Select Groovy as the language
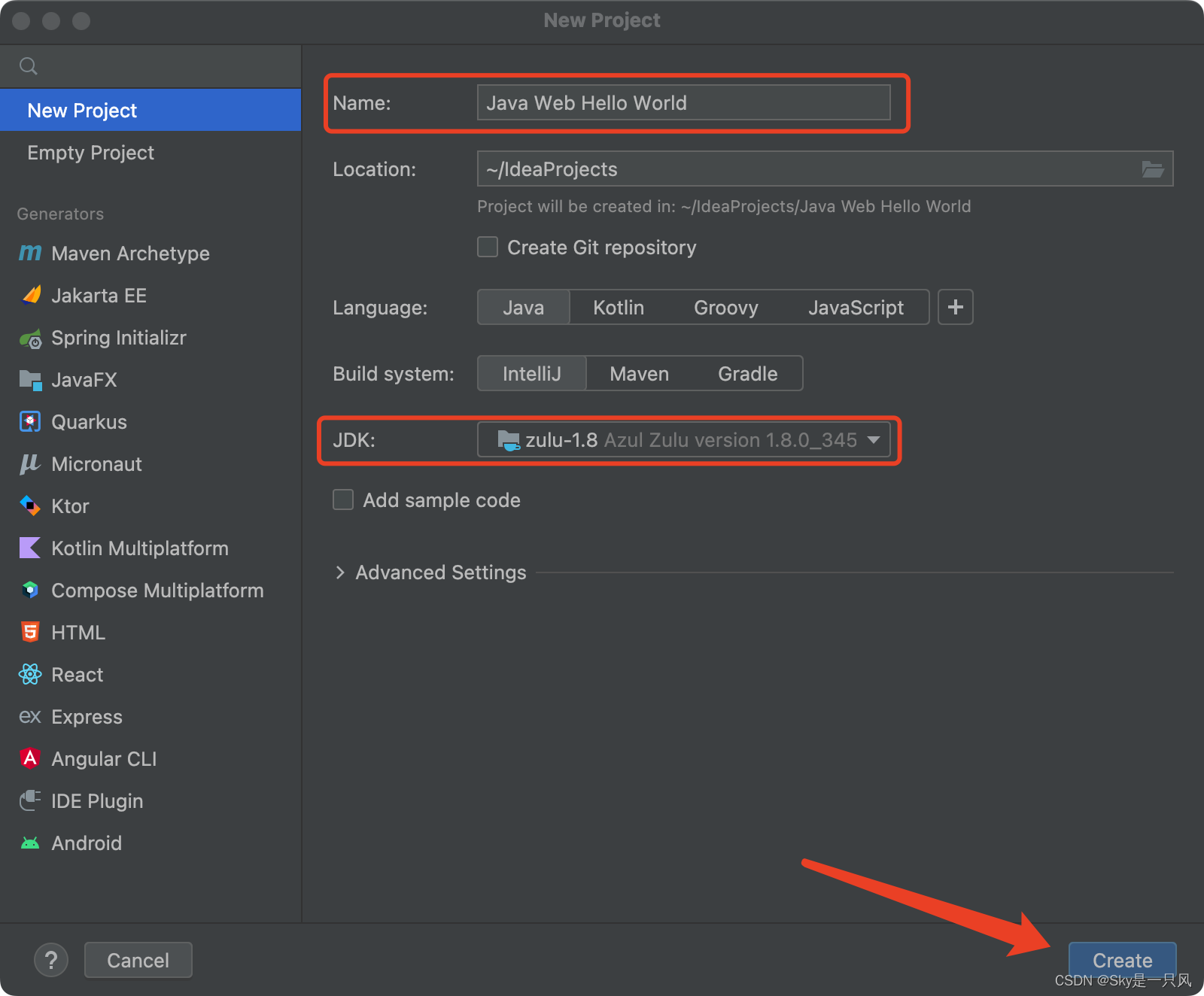Screen dimensions: 1204x996 tap(726, 307)
